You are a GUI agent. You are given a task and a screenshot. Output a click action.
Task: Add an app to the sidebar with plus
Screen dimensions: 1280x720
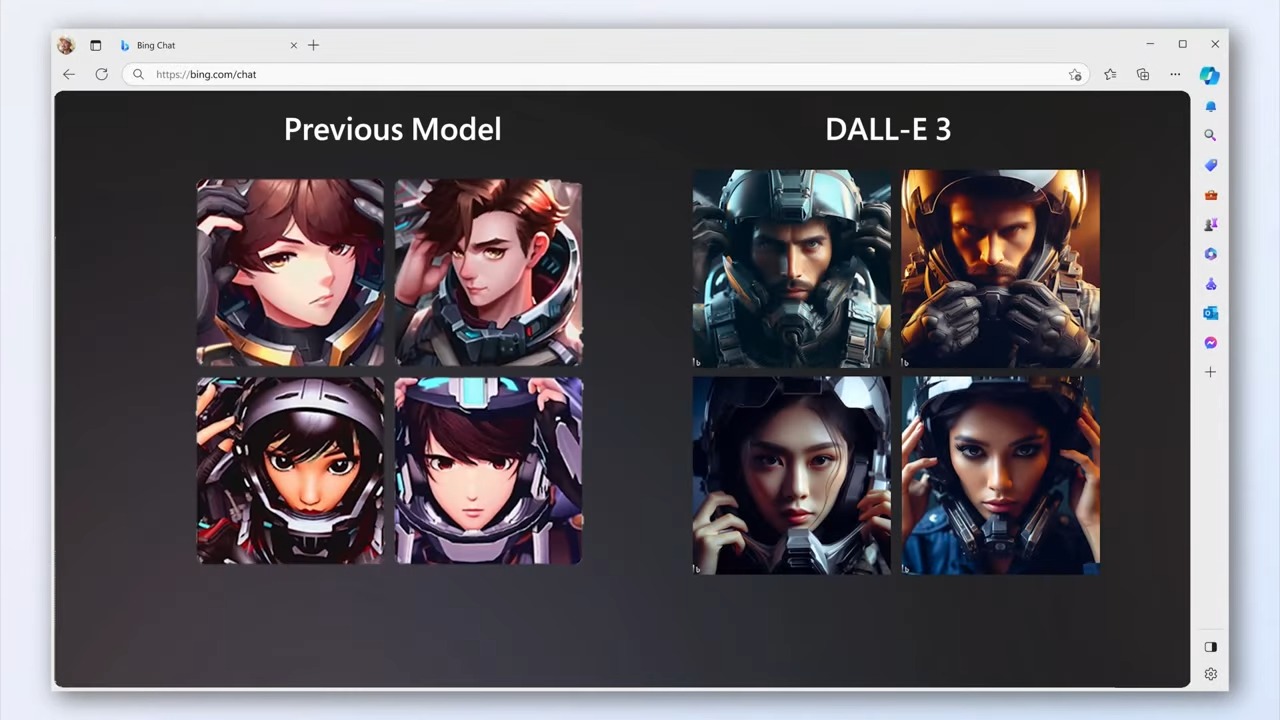click(x=1210, y=372)
